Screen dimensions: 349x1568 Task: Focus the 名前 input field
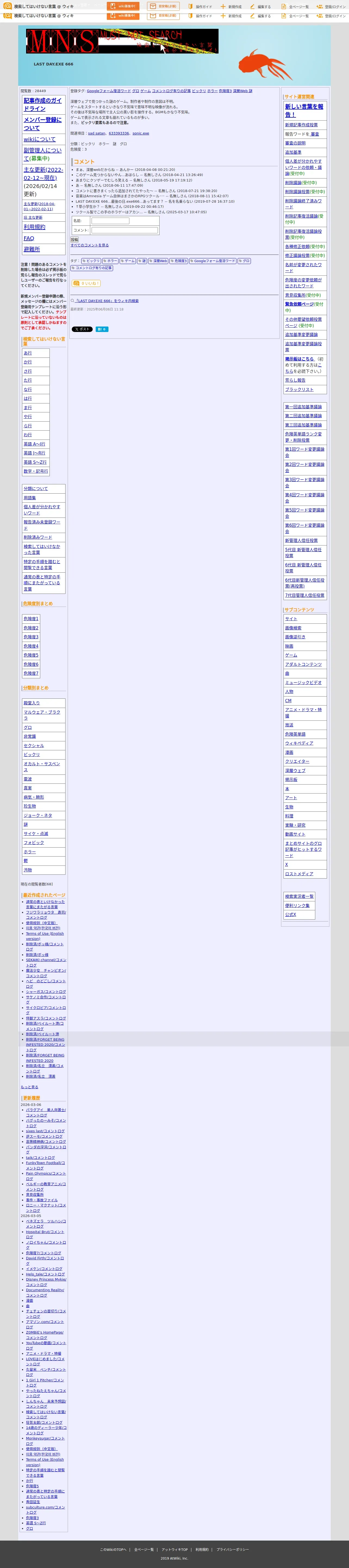(110, 221)
